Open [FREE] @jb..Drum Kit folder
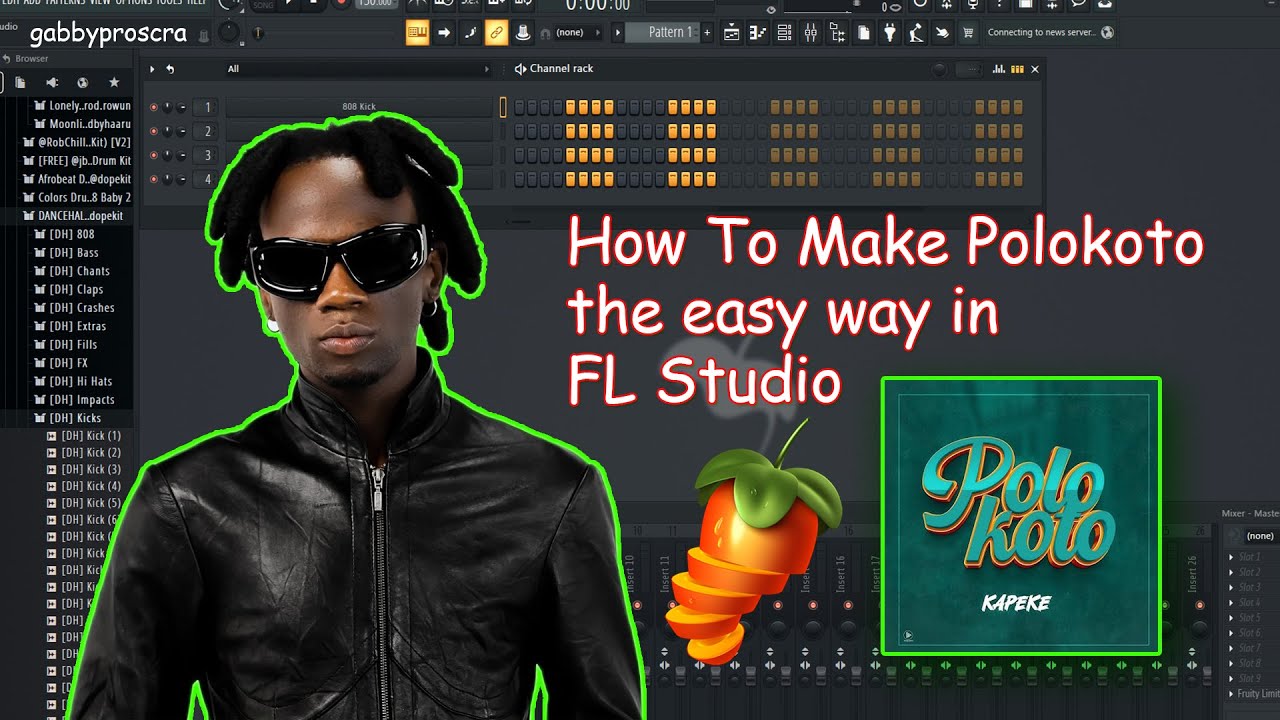The width and height of the screenshot is (1280, 720). [77, 161]
